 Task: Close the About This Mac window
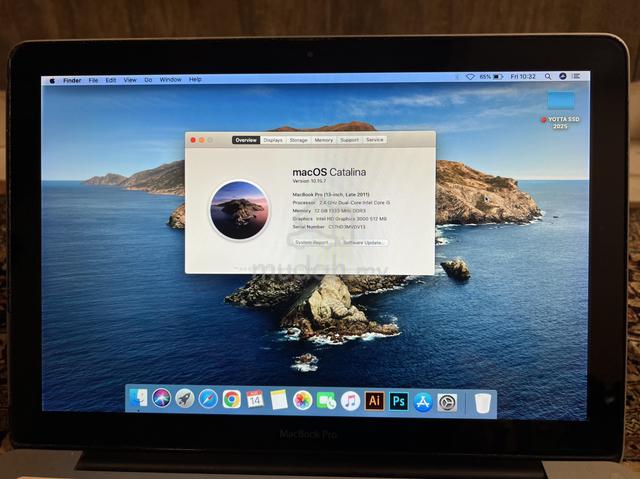point(193,140)
